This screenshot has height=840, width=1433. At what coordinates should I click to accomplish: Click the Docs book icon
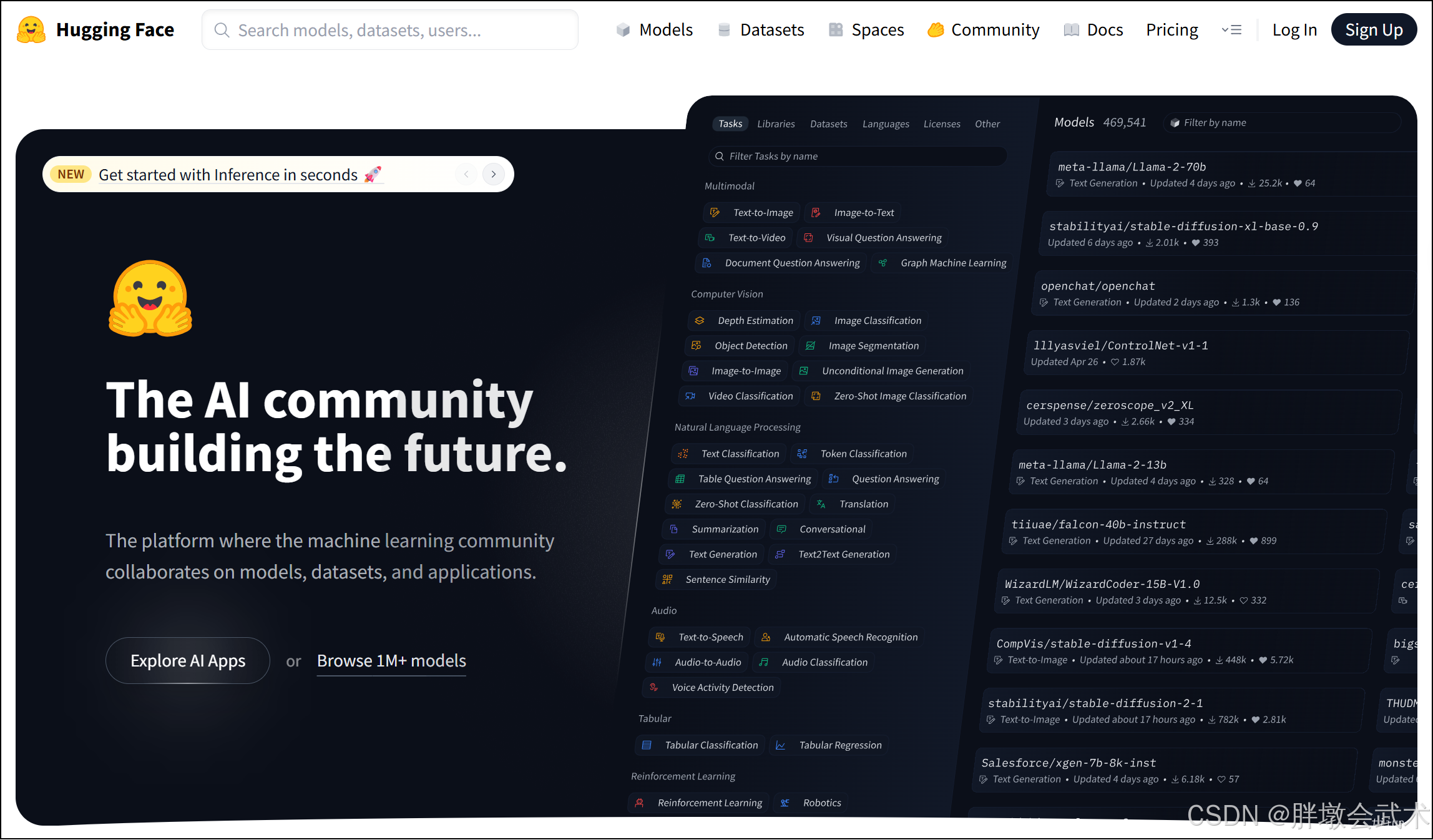(1071, 30)
